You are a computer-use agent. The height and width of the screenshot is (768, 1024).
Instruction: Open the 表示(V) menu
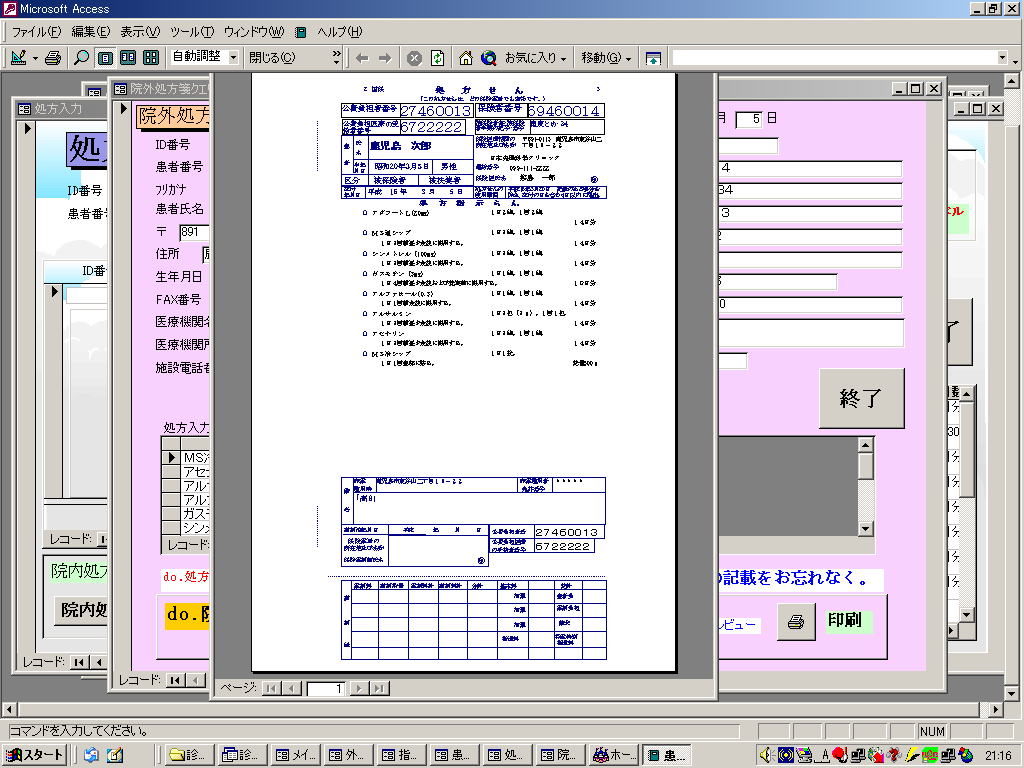[140, 31]
